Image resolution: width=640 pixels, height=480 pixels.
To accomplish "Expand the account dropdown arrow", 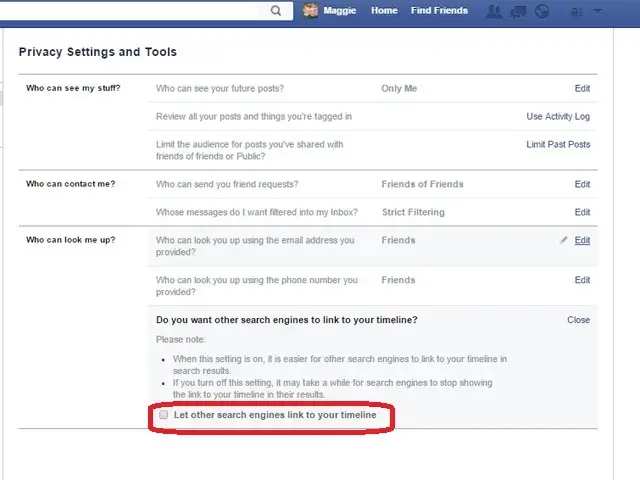I will pyautogui.click(x=598, y=12).
